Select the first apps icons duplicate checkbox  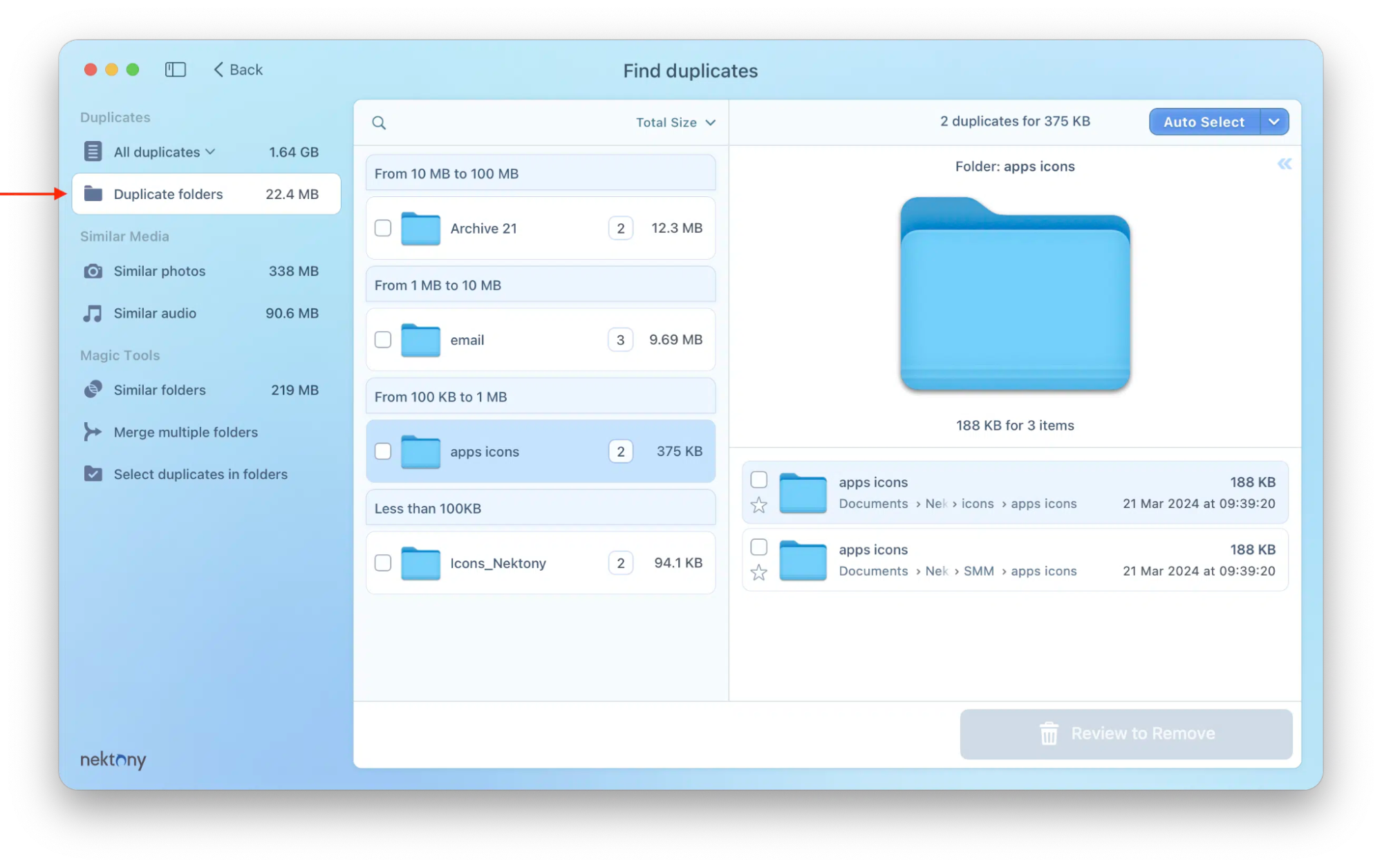click(758, 479)
